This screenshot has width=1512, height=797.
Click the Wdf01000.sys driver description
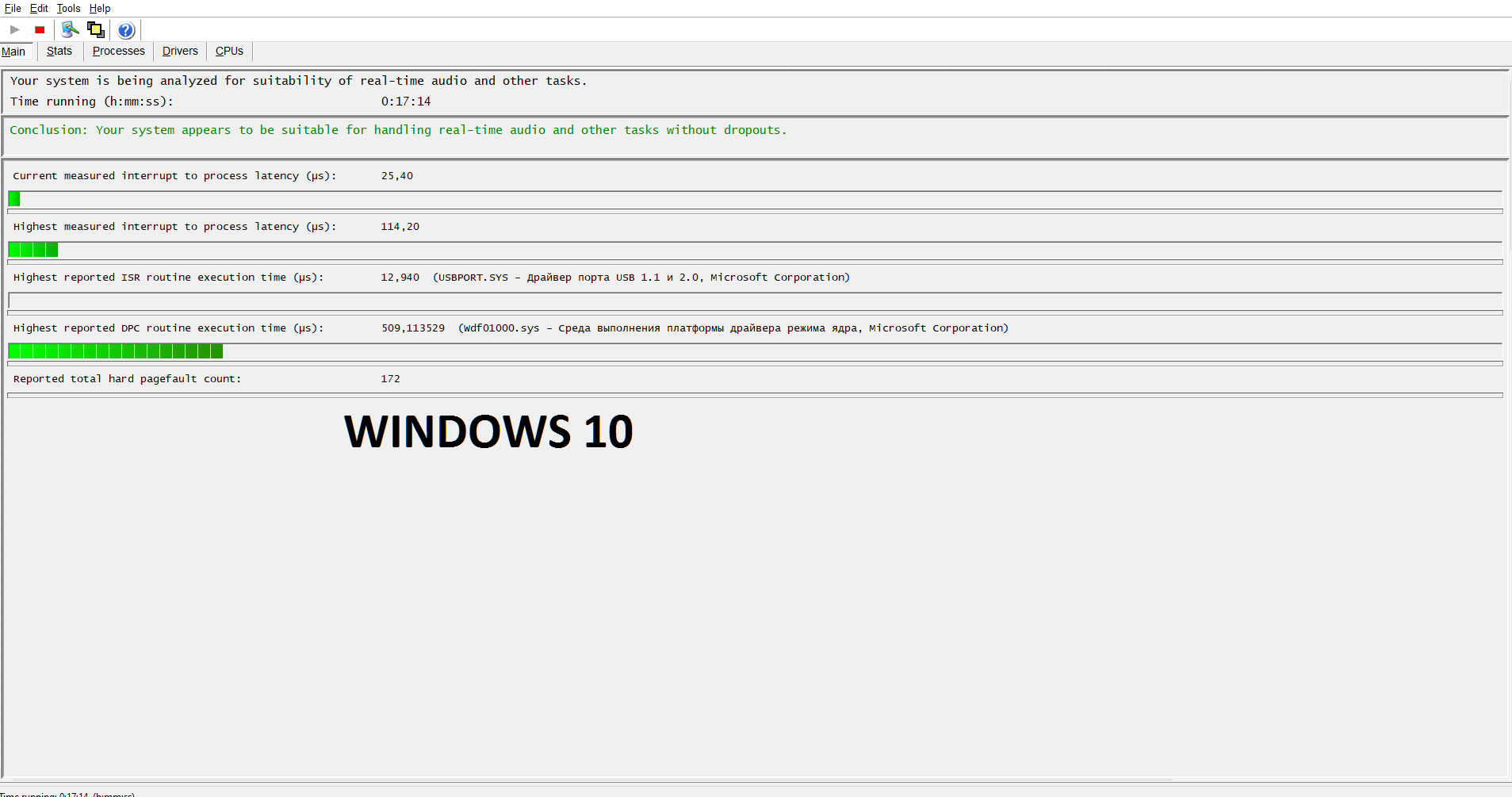[x=733, y=328]
